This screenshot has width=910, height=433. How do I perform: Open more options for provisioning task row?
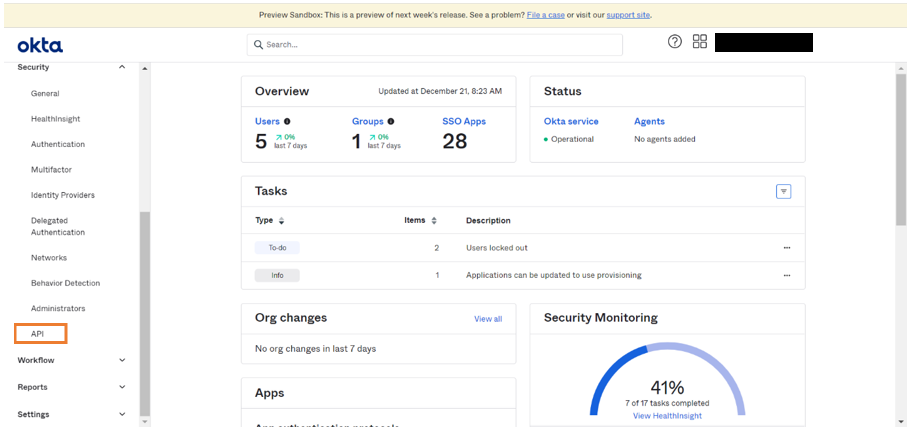coord(787,275)
